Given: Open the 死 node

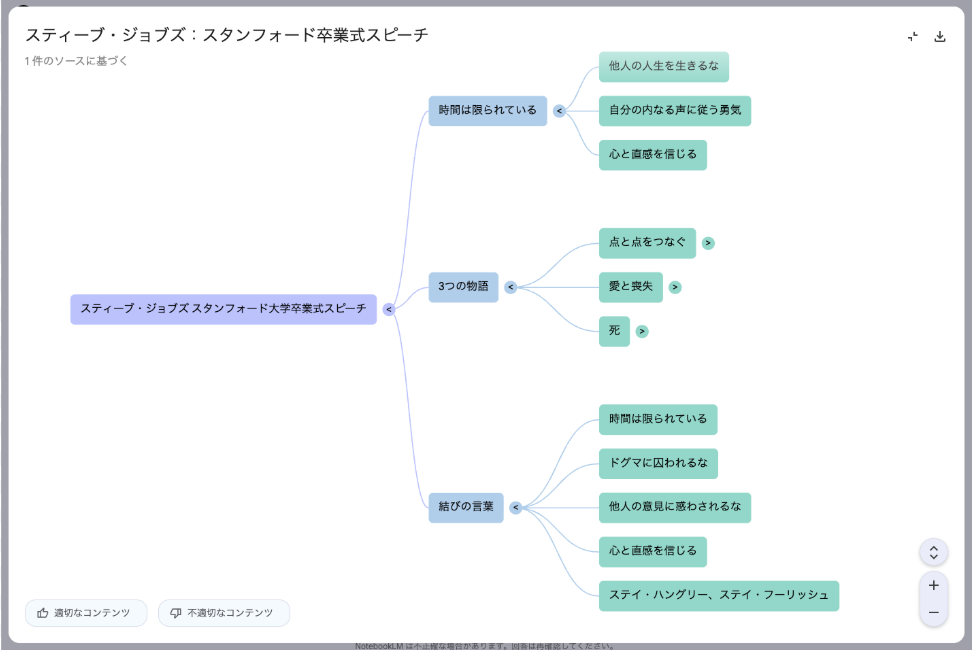Looking at the screenshot, I should pyautogui.click(x=614, y=332).
